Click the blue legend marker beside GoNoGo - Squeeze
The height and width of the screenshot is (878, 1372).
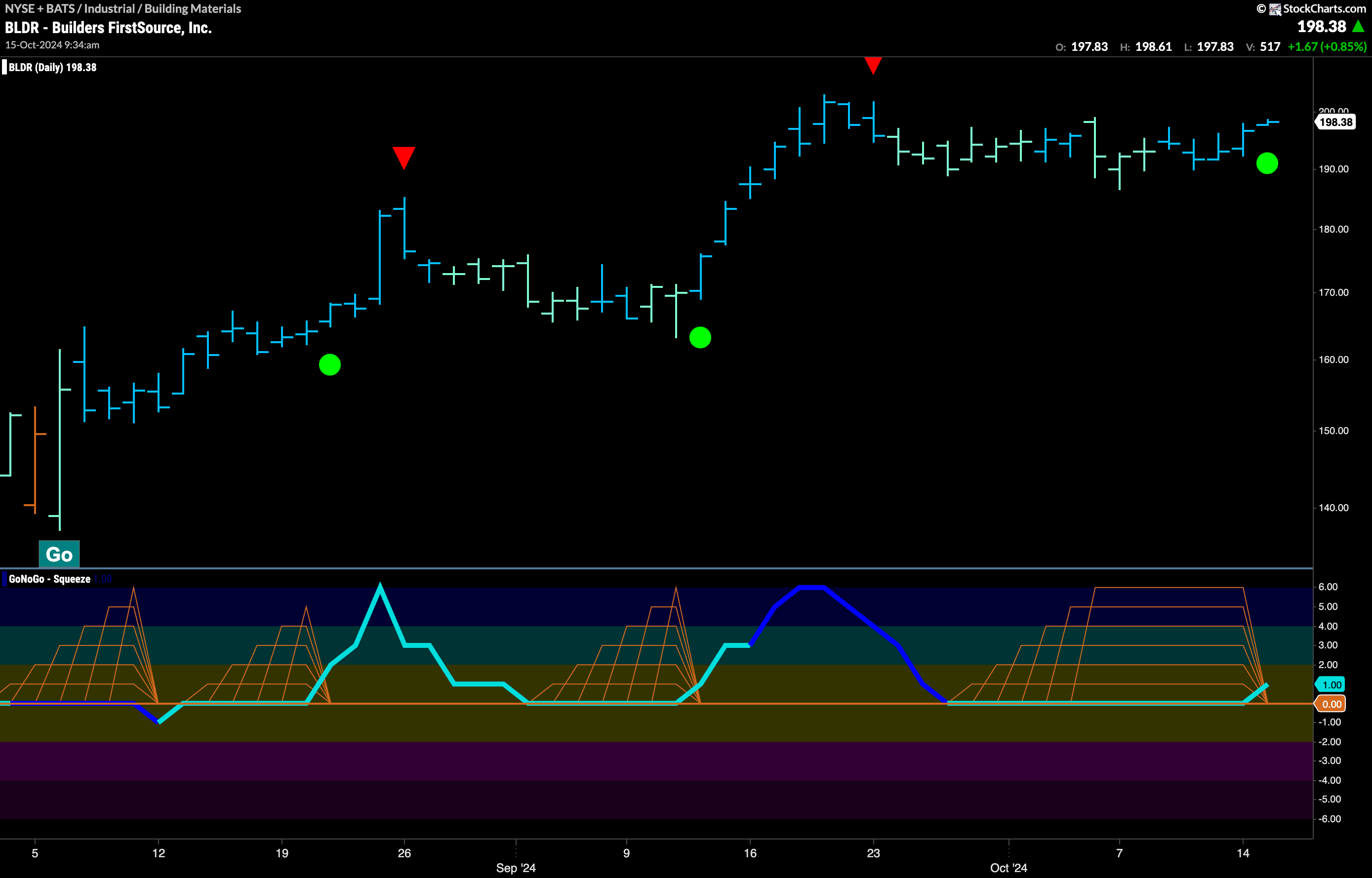pyautogui.click(x=4, y=579)
